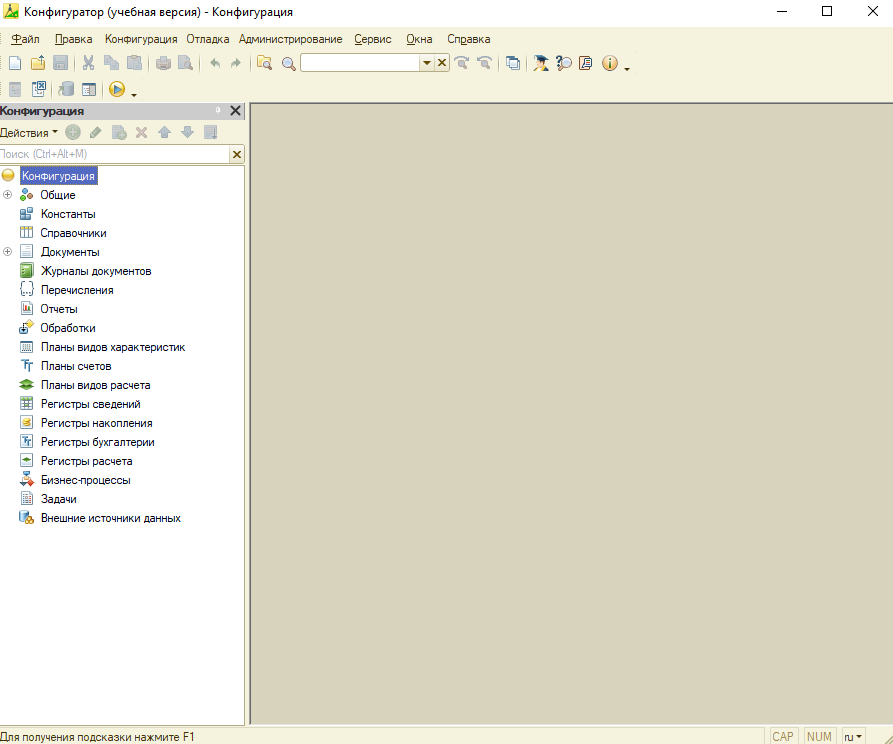
Task: Click the Edit pencil icon in the Конфигурация panel
Action: tap(96, 133)
